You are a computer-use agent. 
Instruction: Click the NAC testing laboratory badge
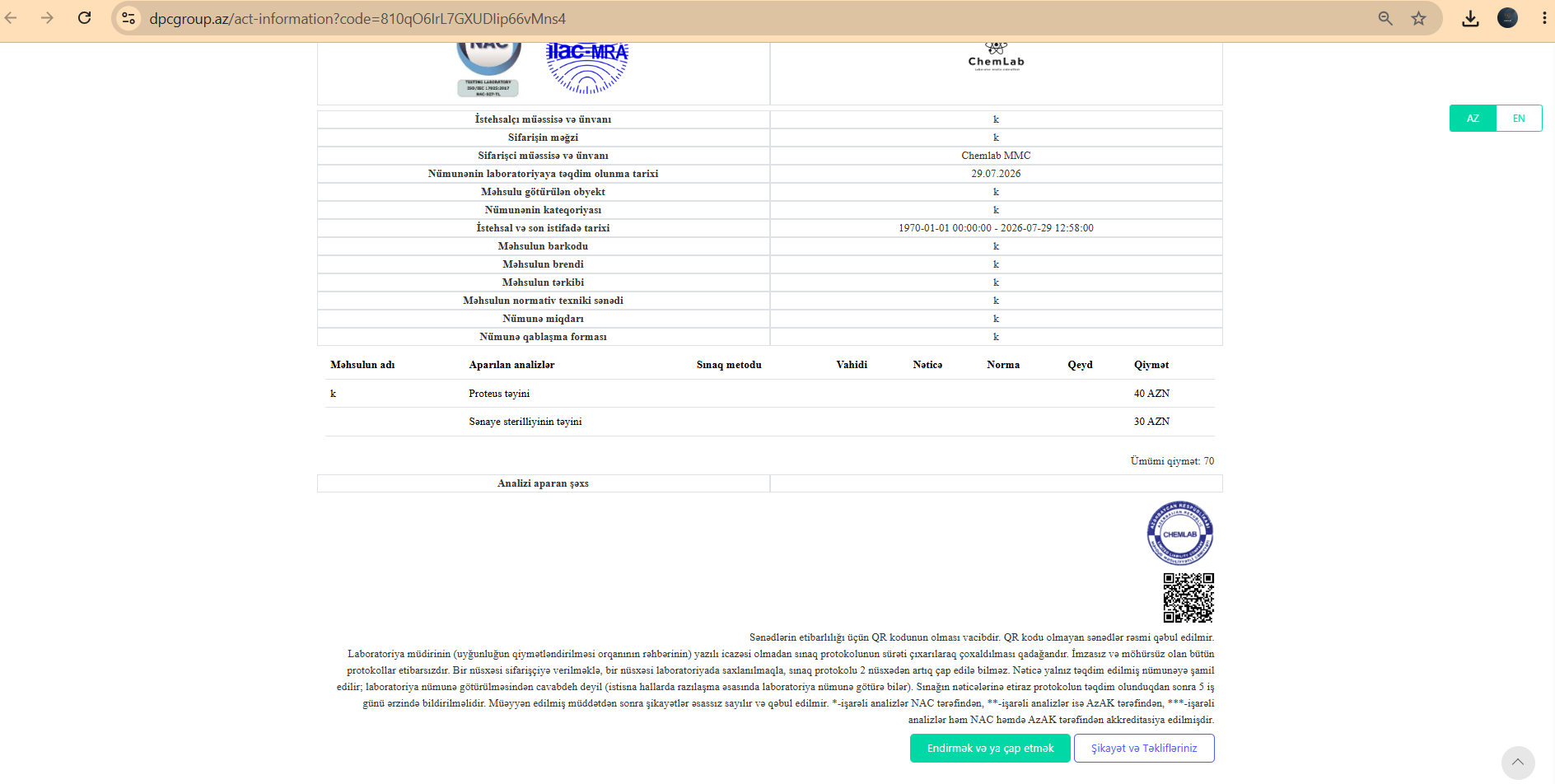tap(488, 69)
